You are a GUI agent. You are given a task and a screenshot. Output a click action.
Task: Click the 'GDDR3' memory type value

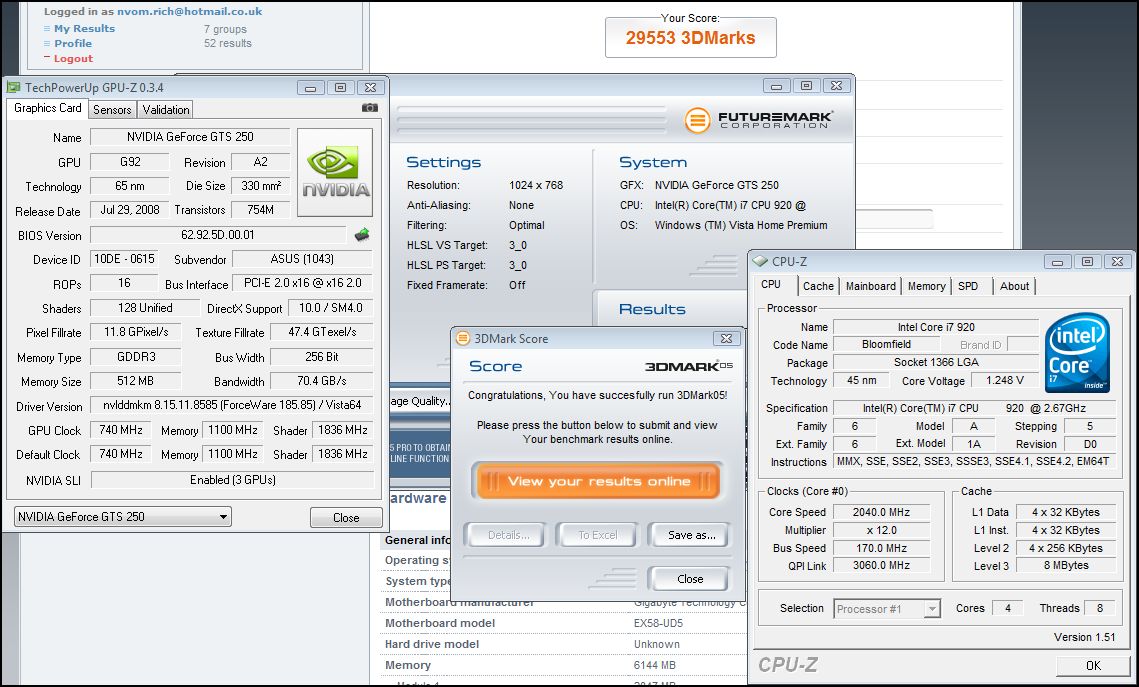tap(136, 357)
